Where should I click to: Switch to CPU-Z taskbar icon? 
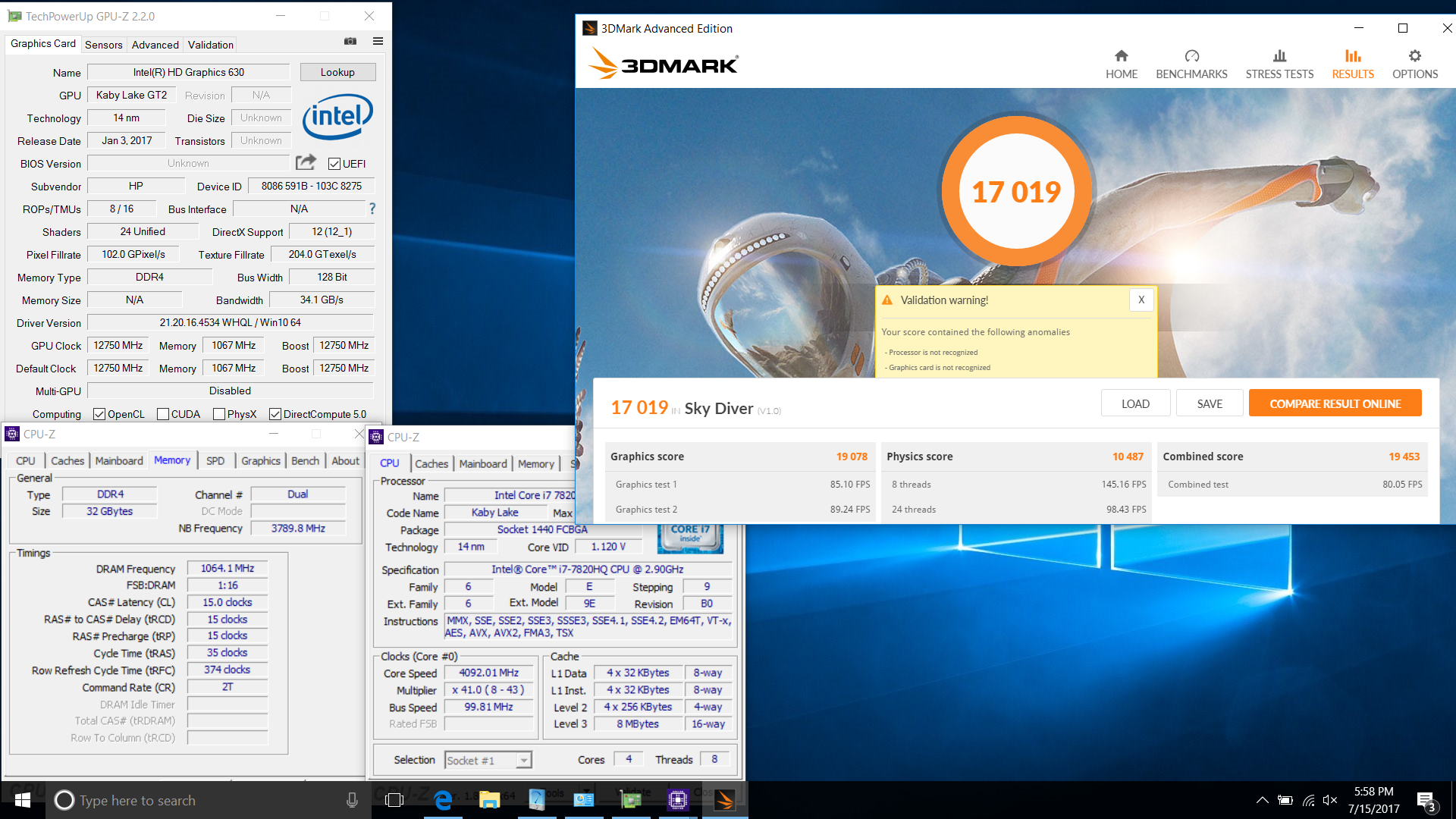click(678, 800)
